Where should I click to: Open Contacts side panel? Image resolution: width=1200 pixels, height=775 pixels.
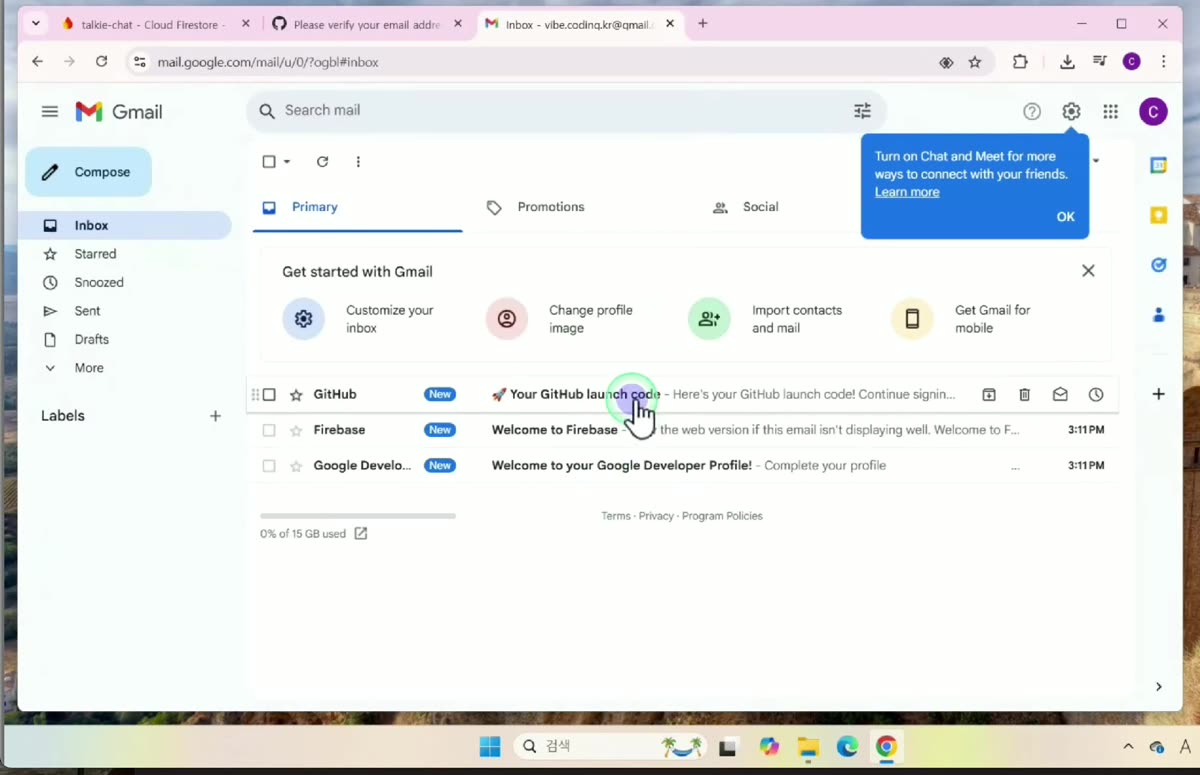[1159, 315]
